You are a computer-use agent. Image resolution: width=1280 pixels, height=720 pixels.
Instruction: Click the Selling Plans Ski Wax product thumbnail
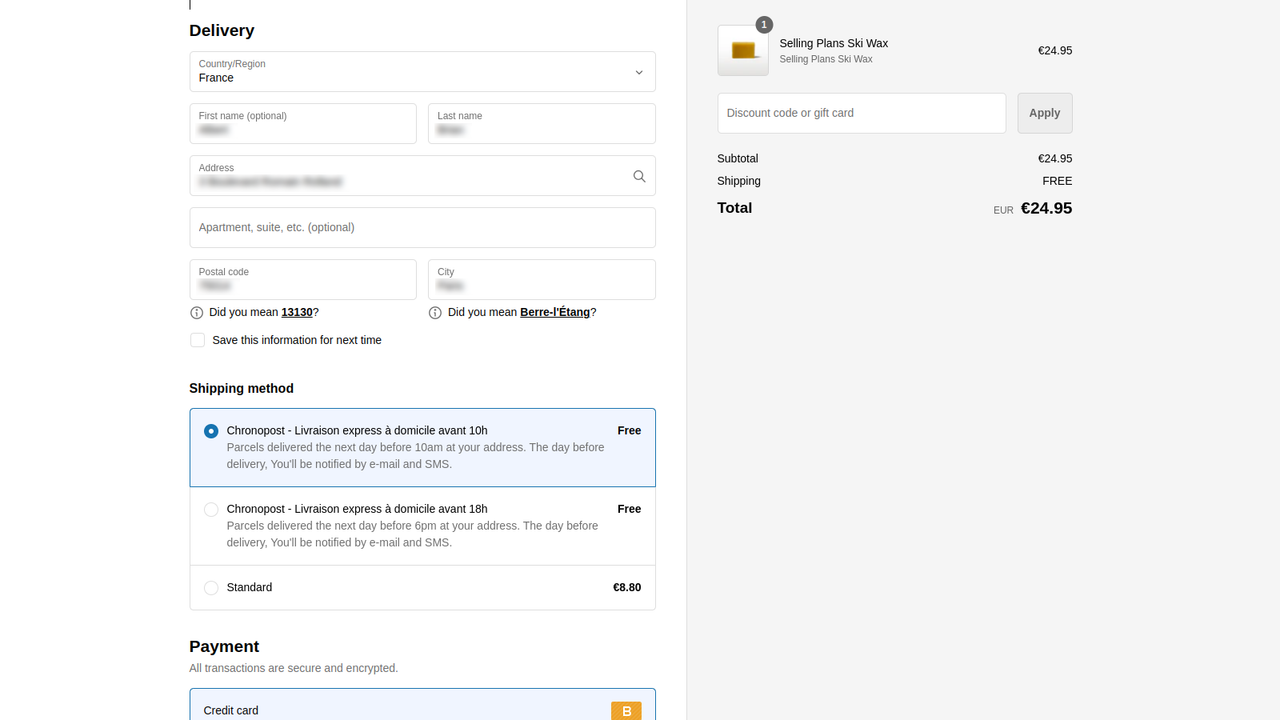point(742,49)
